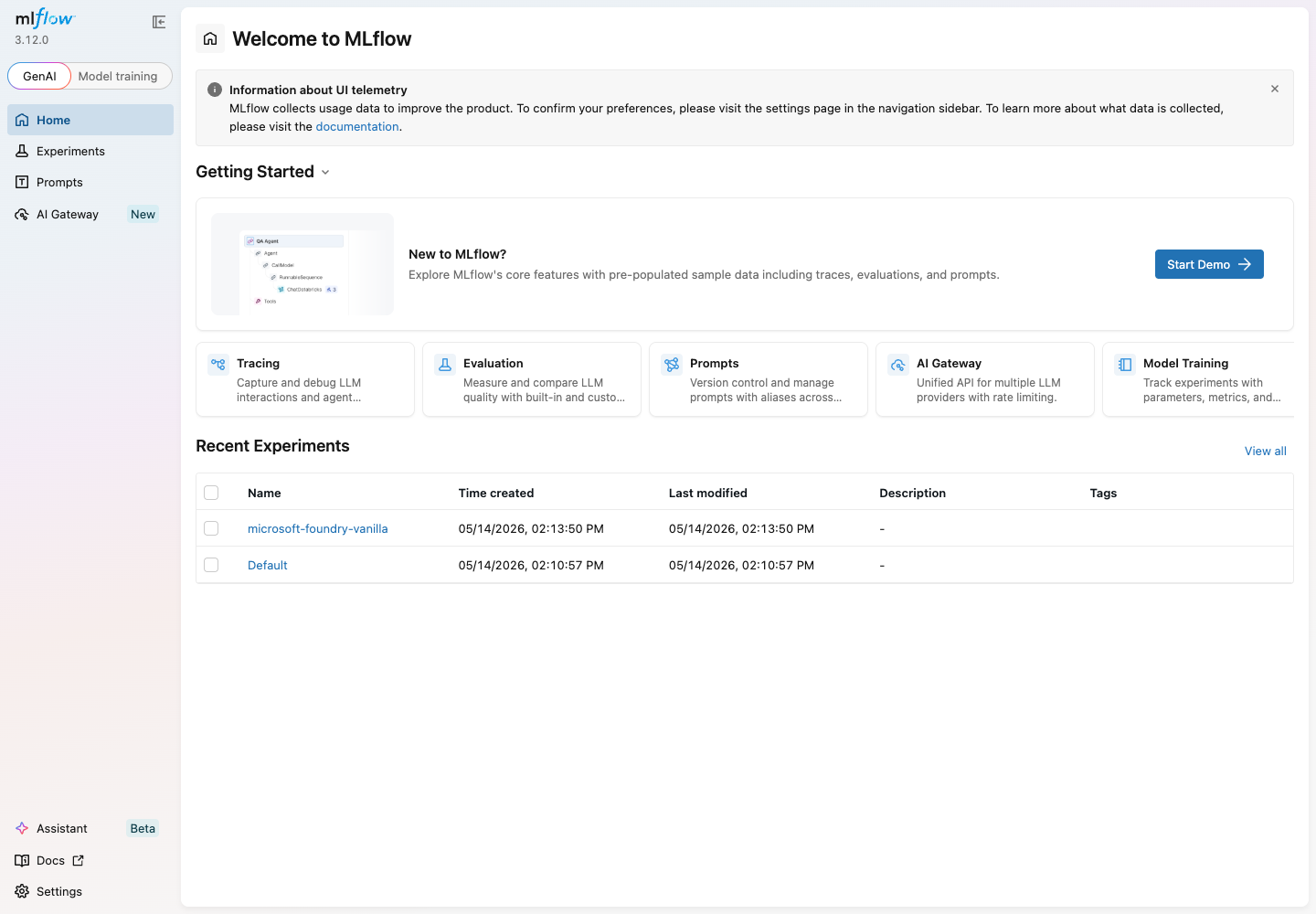The height and width of the screenshot is (914, 1316).
Task: Click the Prompts card icon
Action: click(672, 365)
